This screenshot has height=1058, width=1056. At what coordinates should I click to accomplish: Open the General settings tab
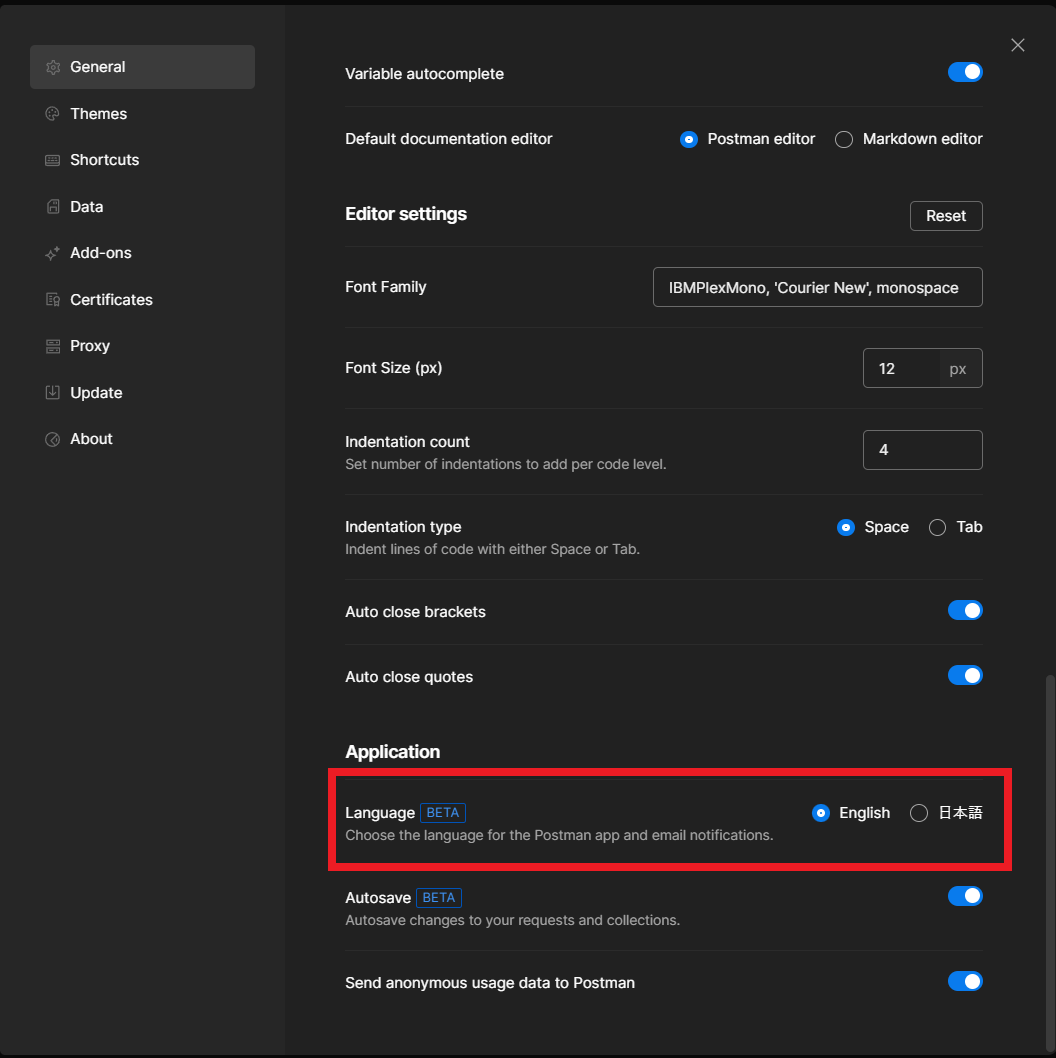point(142,67)
